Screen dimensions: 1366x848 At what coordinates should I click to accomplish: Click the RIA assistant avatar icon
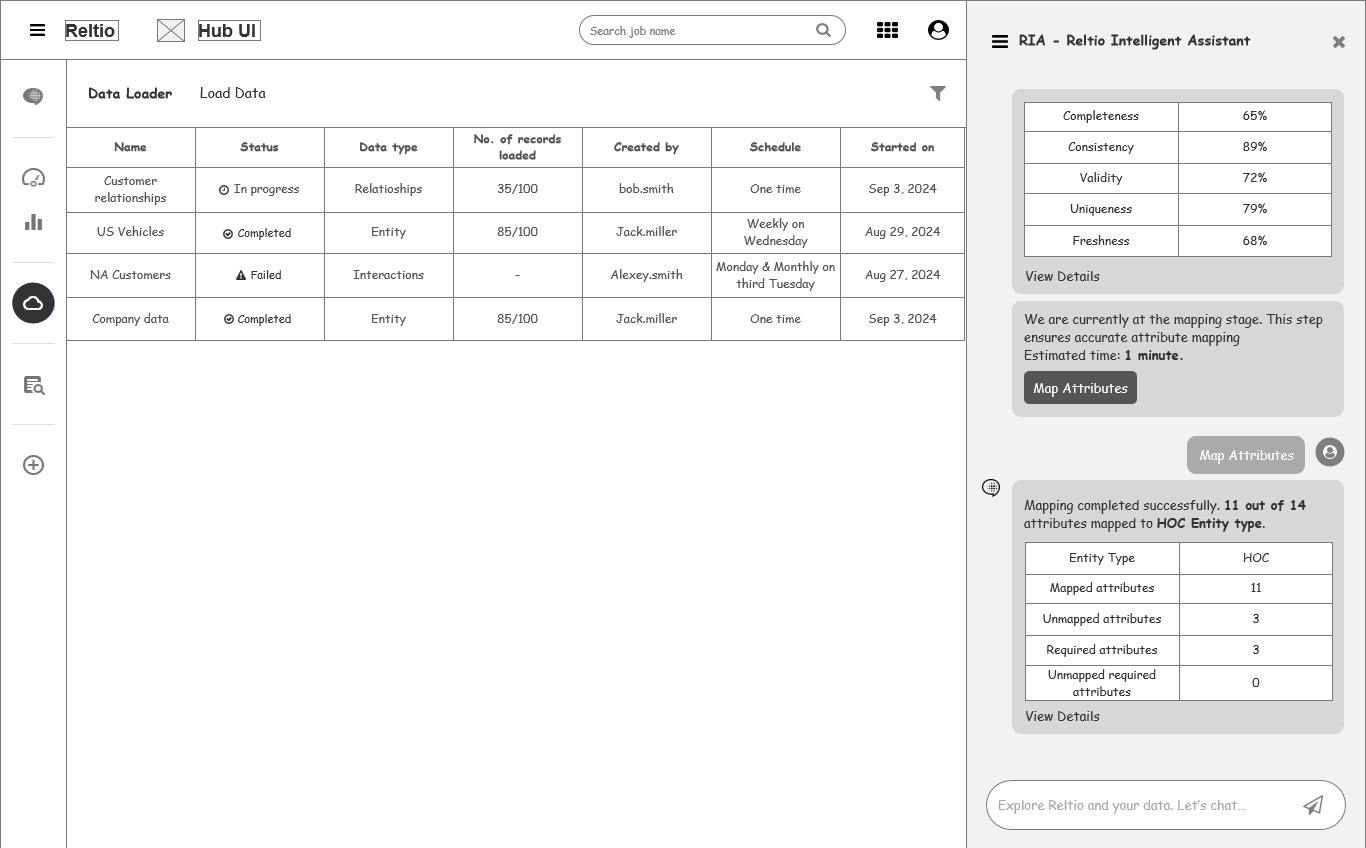[991, 487]
